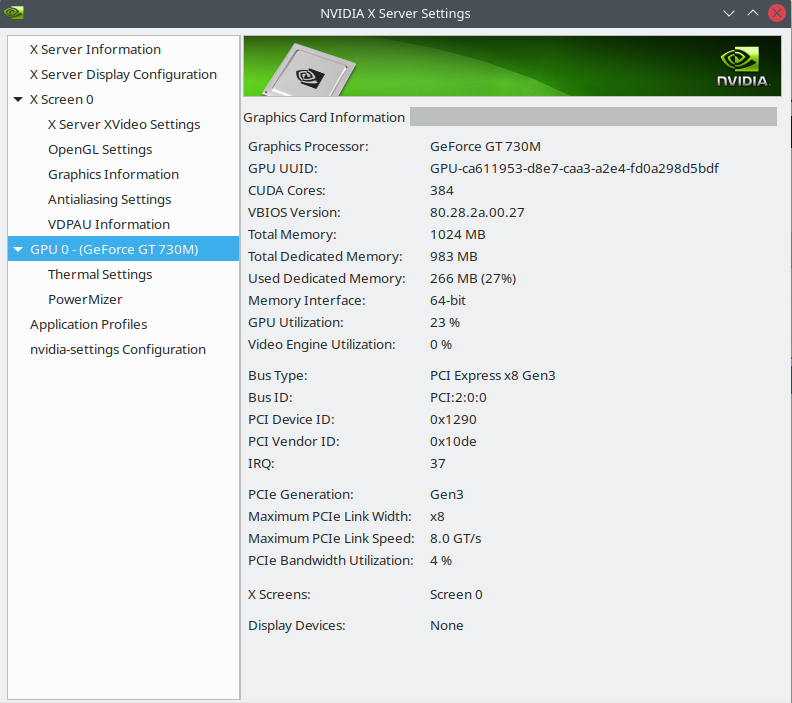The height and width of the screenshot is (703, 792).
Task: Click PCIe Bandwidth Utilization value 4 %
Action: click(441, 561)
